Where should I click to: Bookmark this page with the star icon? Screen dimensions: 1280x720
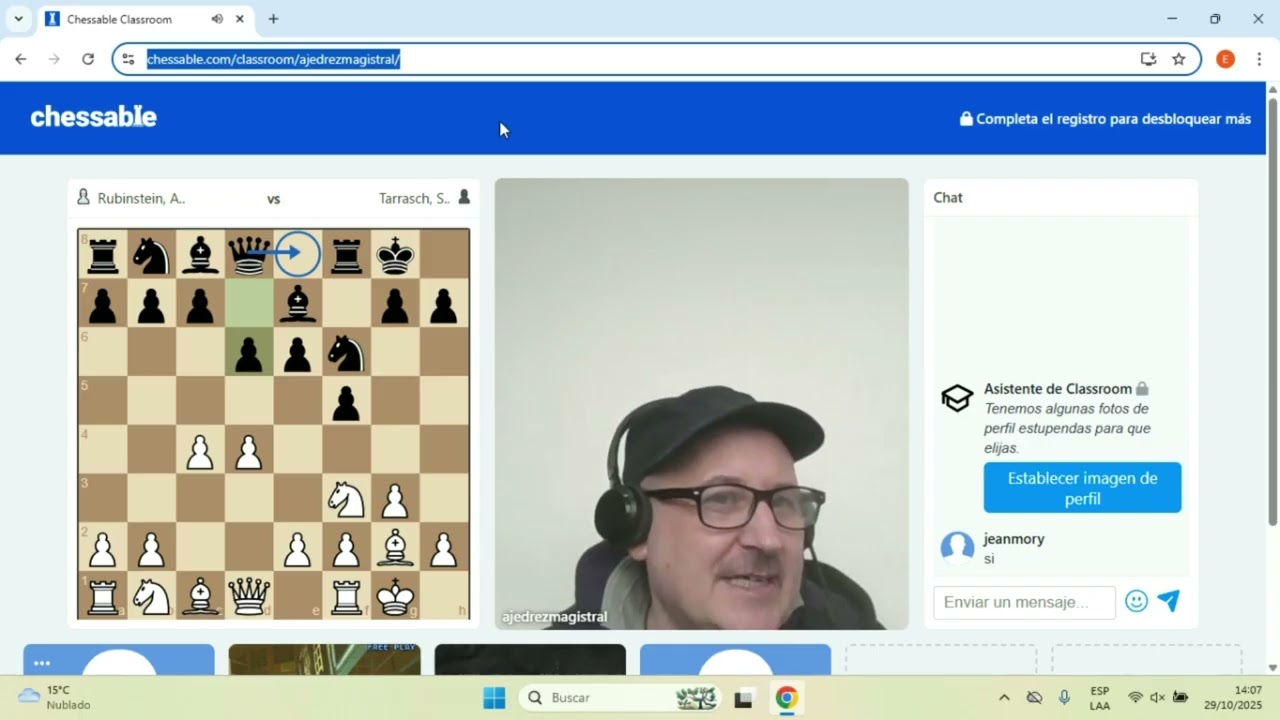(x=1179, y=59)
